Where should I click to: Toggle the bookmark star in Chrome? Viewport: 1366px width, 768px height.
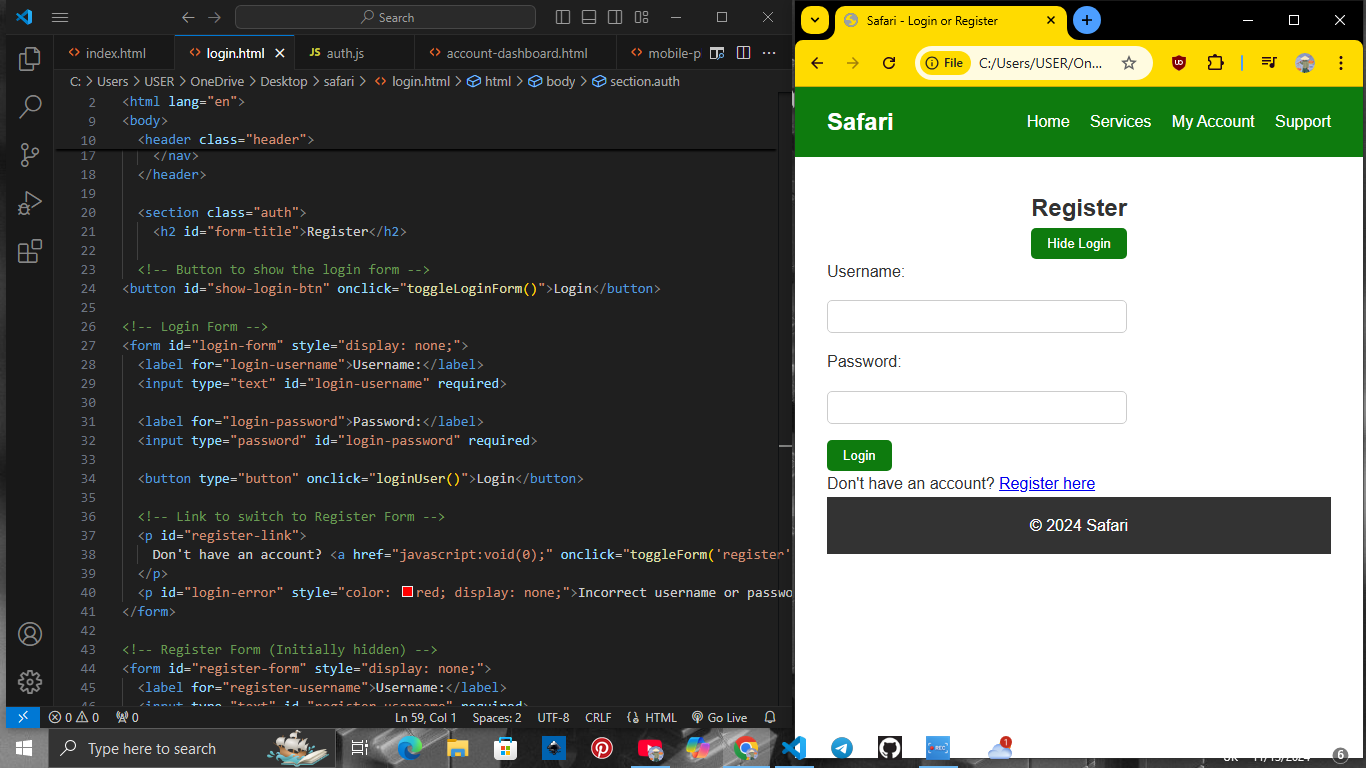pyautogui.click(x=1130, y=62)
